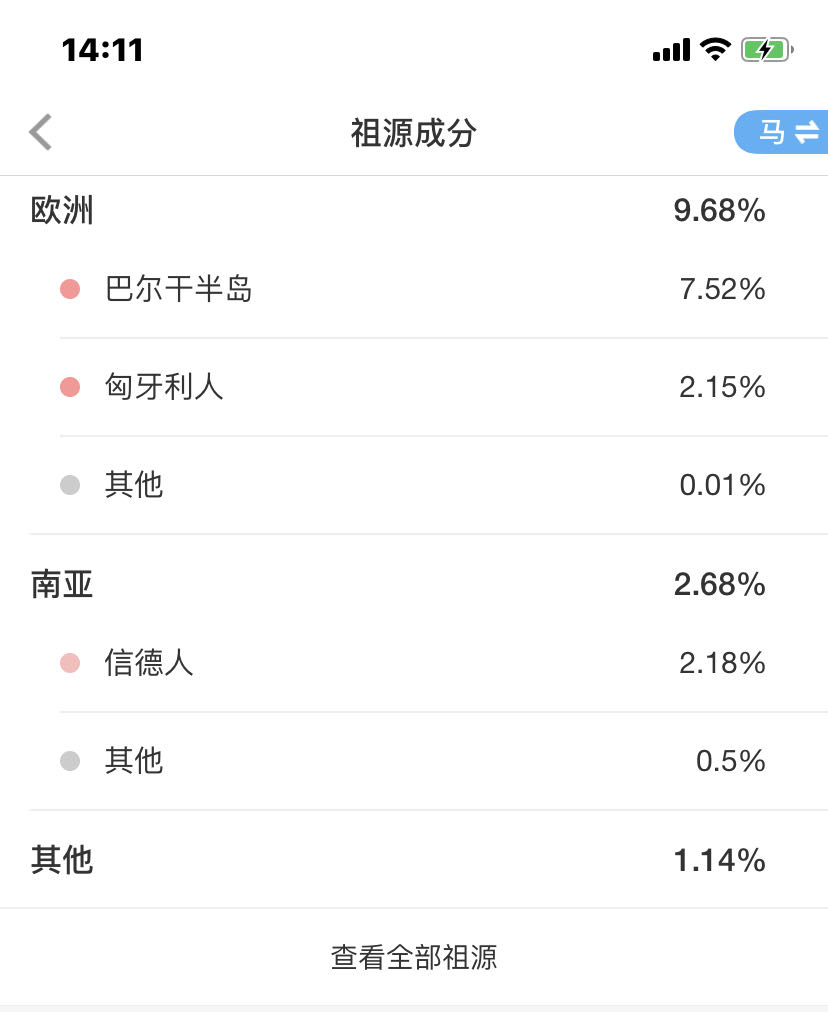Image resolution: width=828 pixels, height=1012 pixels.
Task: Tap the 祖源成分 page title
Action: pos(414,132)
